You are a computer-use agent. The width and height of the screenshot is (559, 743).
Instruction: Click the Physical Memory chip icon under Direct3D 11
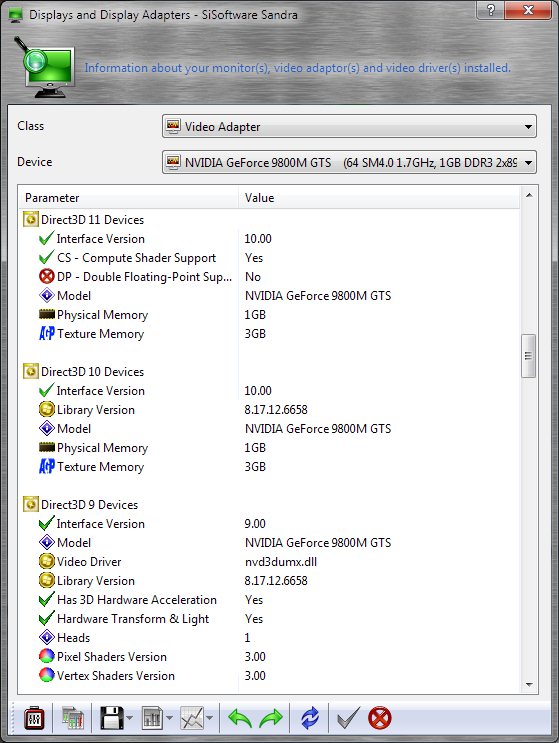point(46,314)
